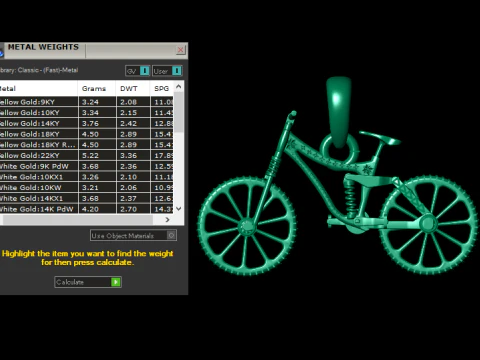Select the White Gold:10KX1 row
Viewport: 480px width, 360px height.
[87, 177]
